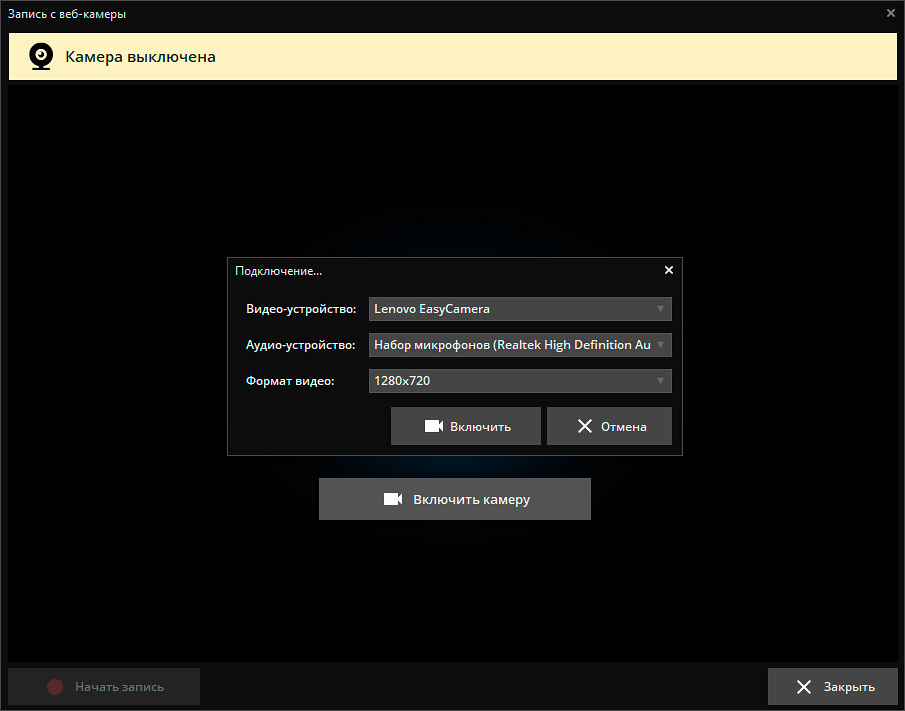
Task: Click the large Включить камеру button
Action: pyautogui.click(x=455, y=499)
